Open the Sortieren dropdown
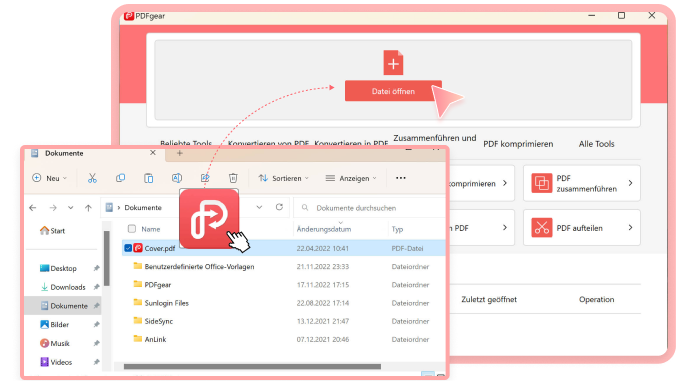 coord(284,178)
